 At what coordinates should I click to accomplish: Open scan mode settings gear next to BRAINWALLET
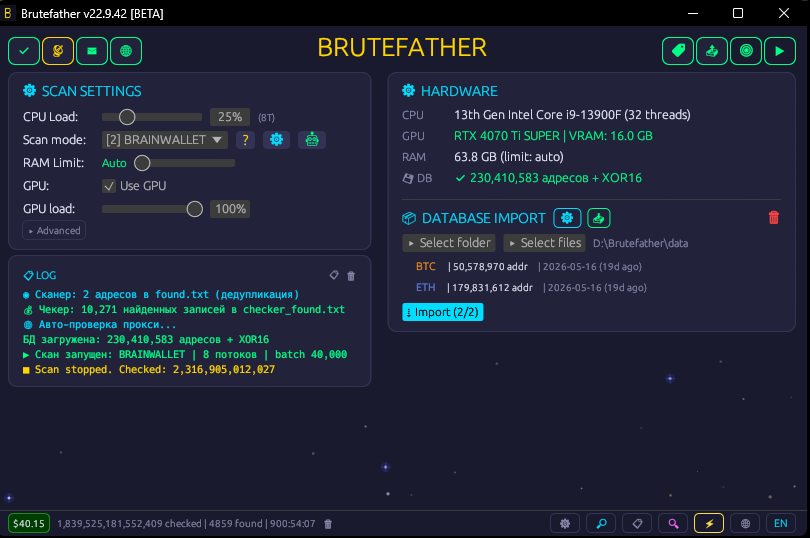pyautogui.click(x=276, y=140)
